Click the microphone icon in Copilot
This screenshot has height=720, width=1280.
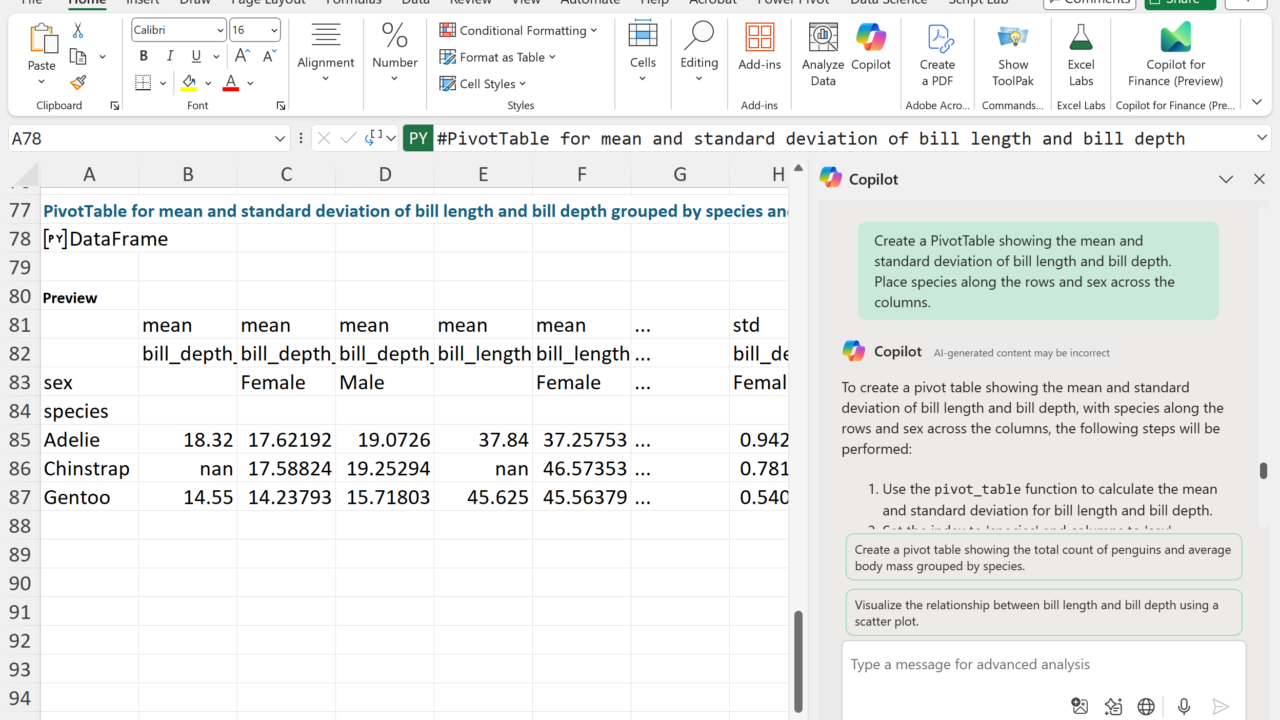coord(1184,707)
